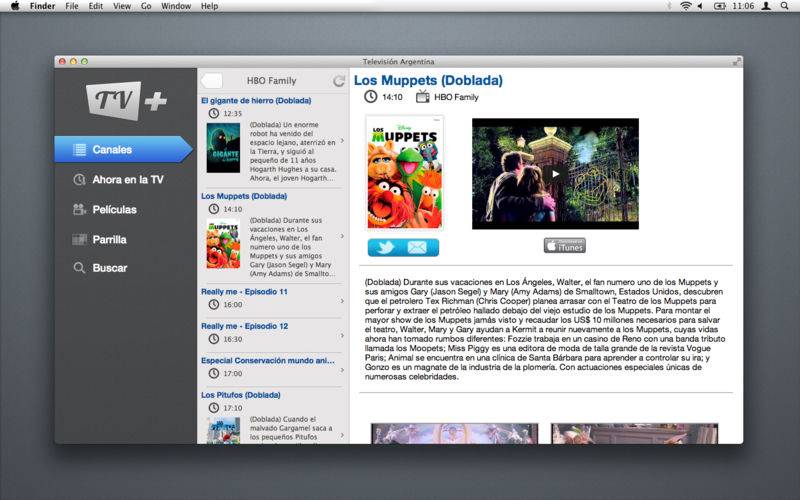Image resolution: width=800 pixels, height=500 pixels.
Task: Click the battery status icon
Action: (x=719, y=6)
